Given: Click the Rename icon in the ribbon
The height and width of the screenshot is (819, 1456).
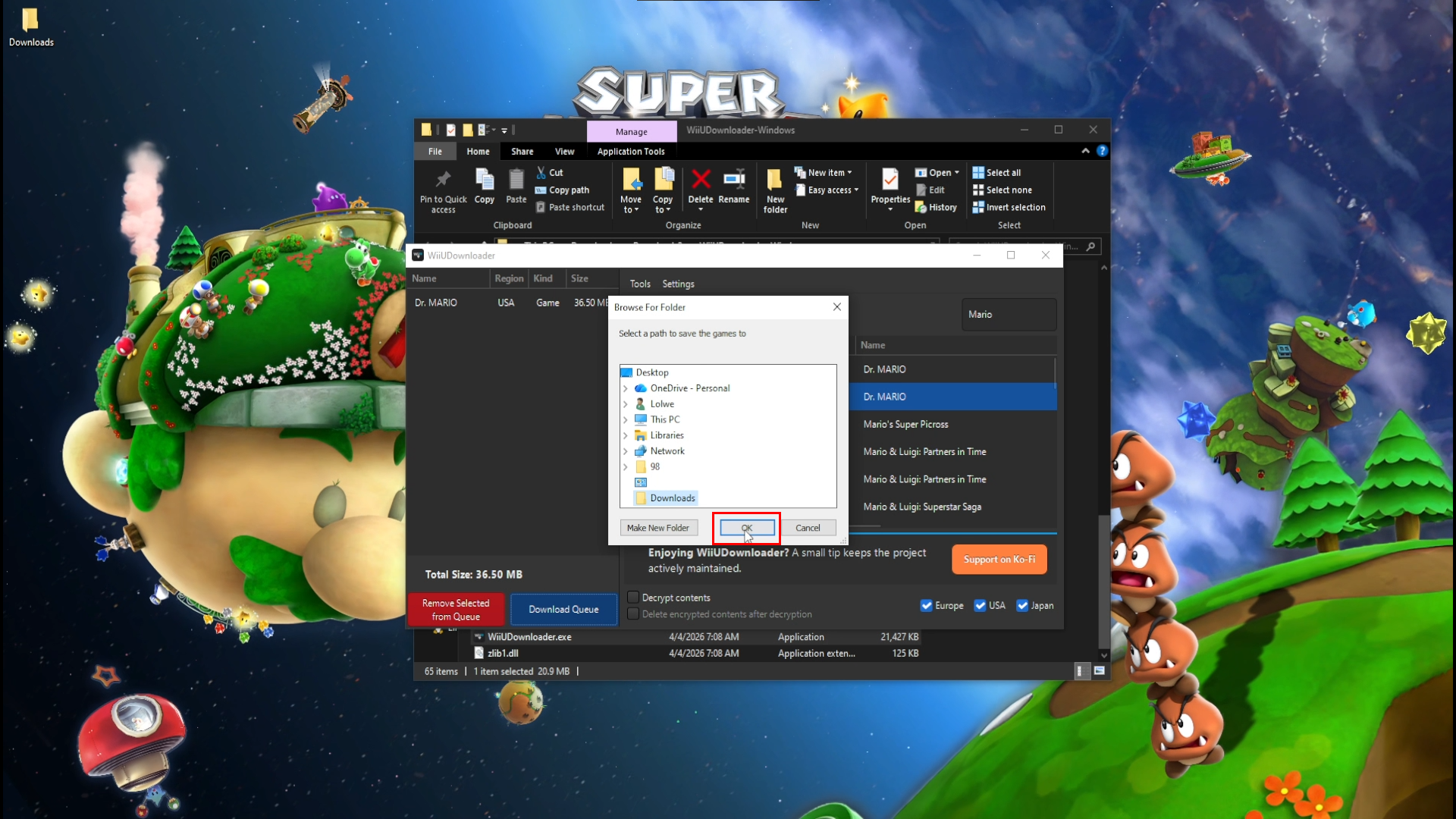Looking at the screenshot, I should [x=733, y=180].
